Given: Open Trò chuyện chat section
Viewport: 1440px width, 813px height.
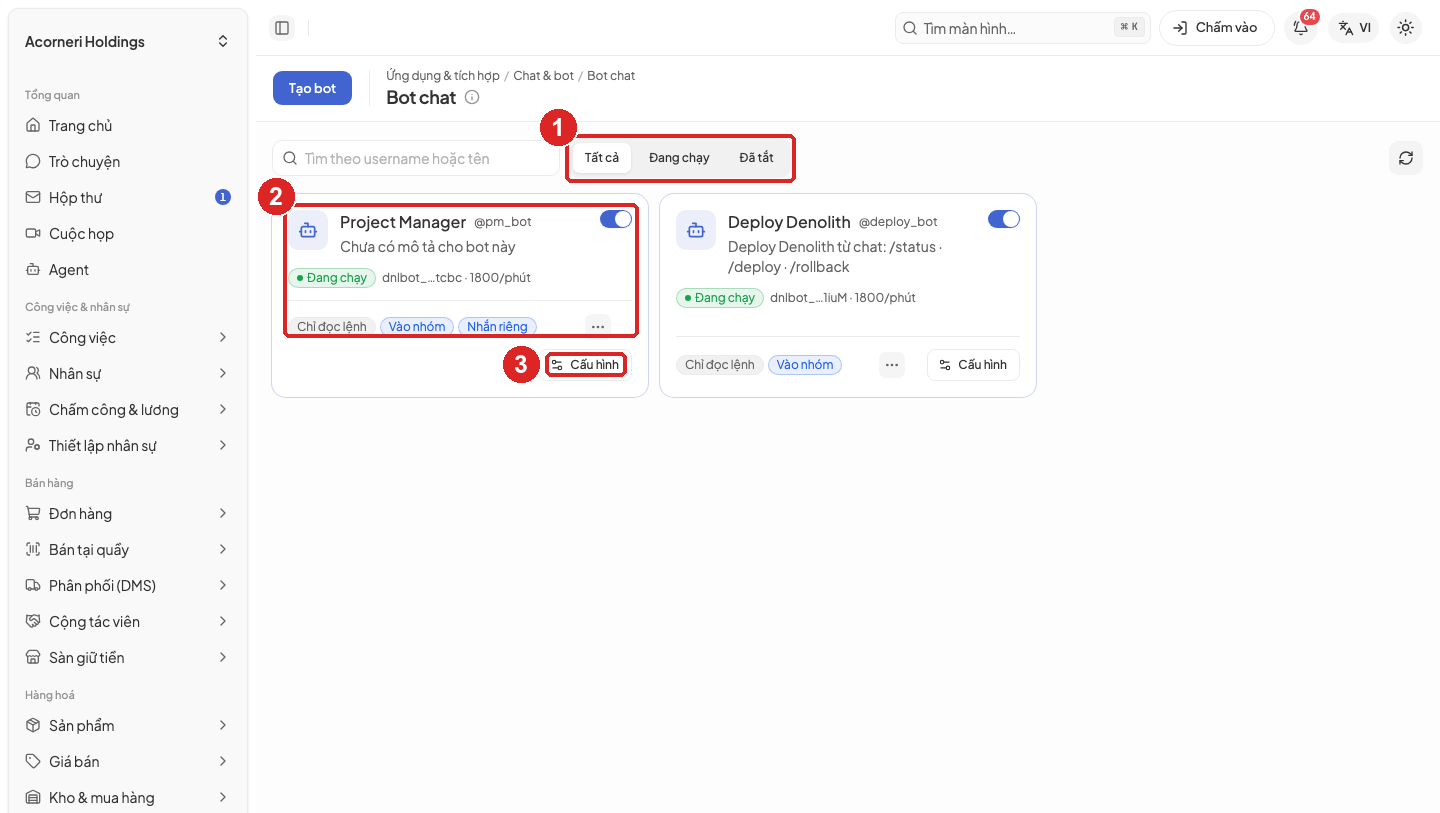Looking at the screenshot, I should point(128,162).
